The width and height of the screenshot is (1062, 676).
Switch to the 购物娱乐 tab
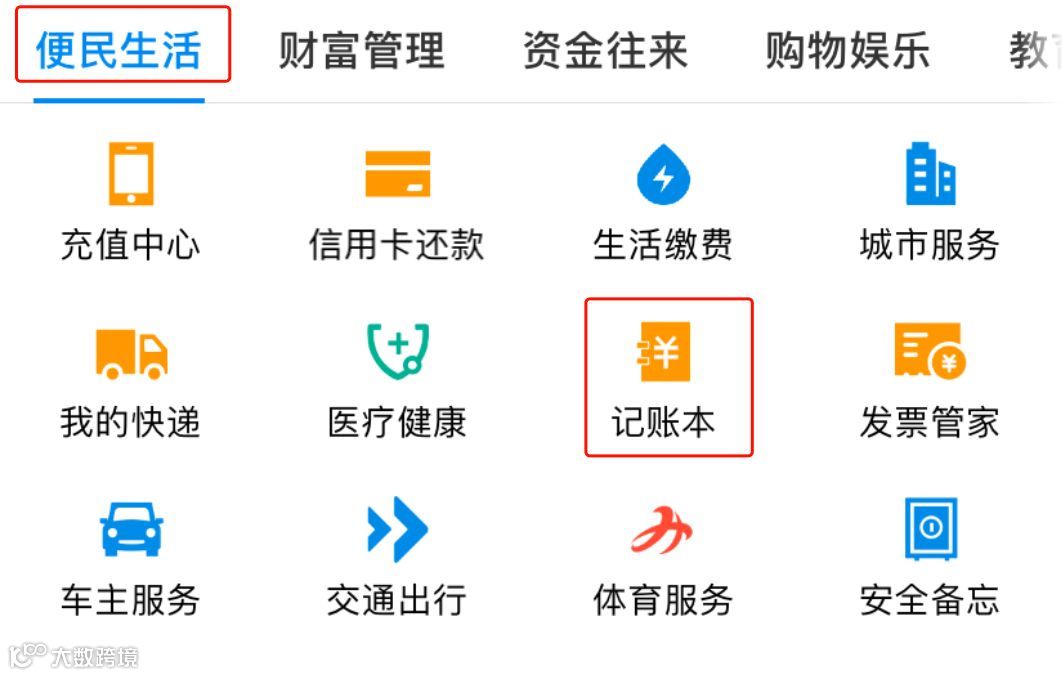click(847, 51)
